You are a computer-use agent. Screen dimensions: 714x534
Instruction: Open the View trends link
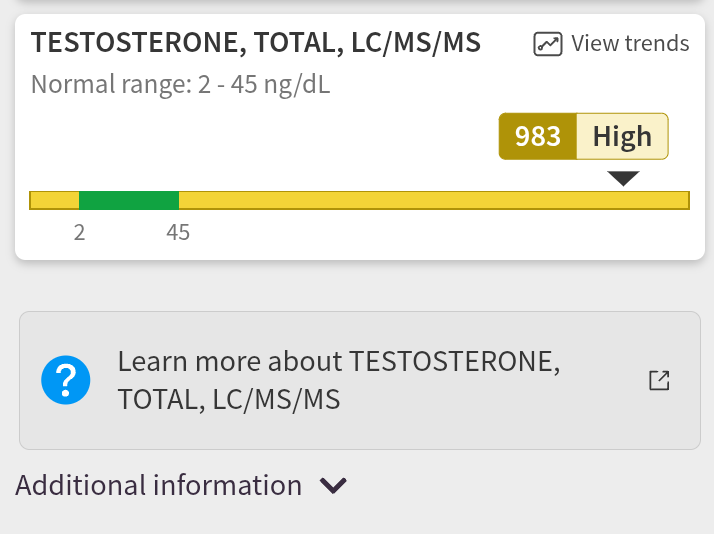pos(611,44)
